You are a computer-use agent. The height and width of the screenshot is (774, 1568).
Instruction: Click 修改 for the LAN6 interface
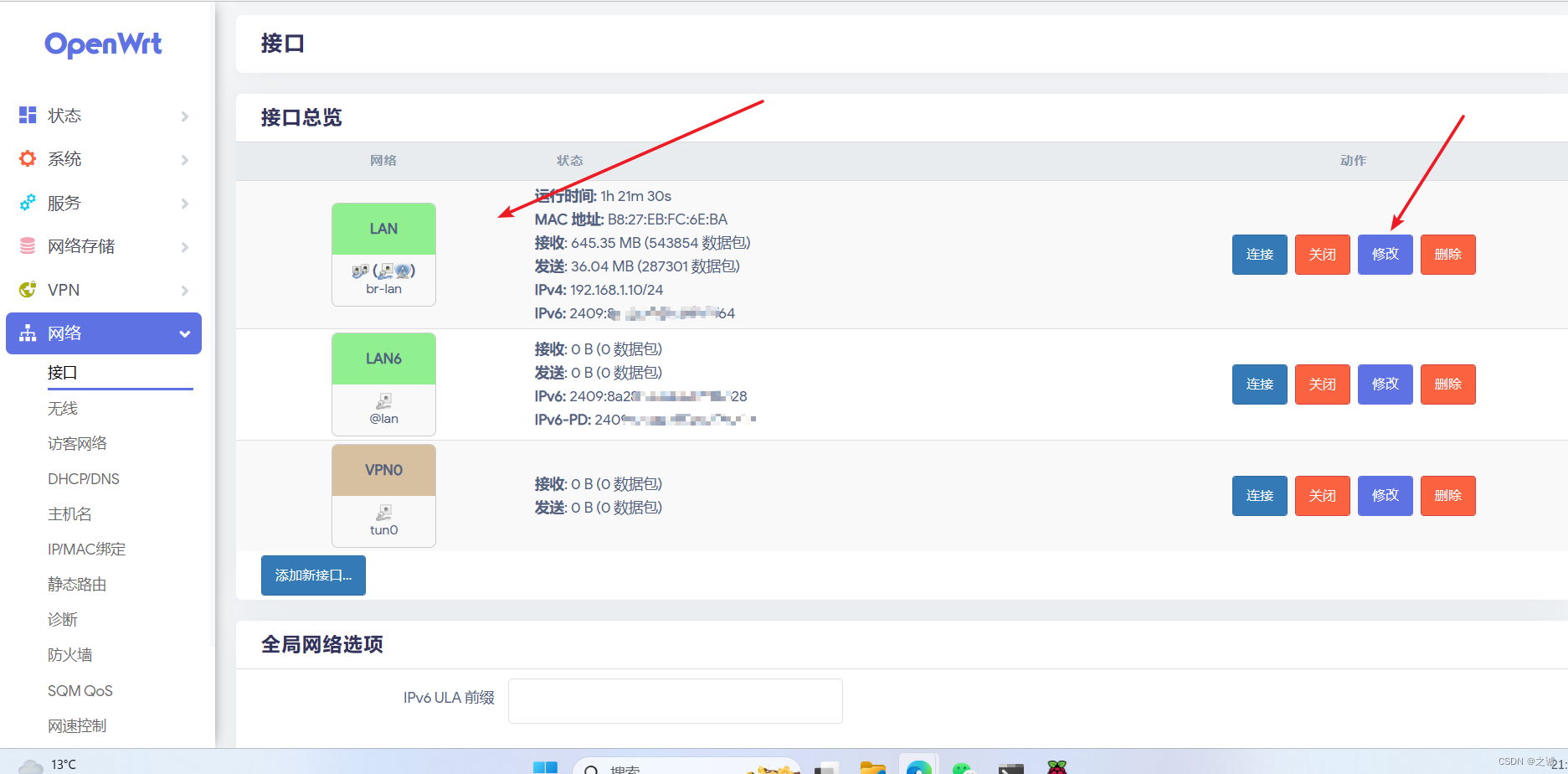coord(1385,384)
